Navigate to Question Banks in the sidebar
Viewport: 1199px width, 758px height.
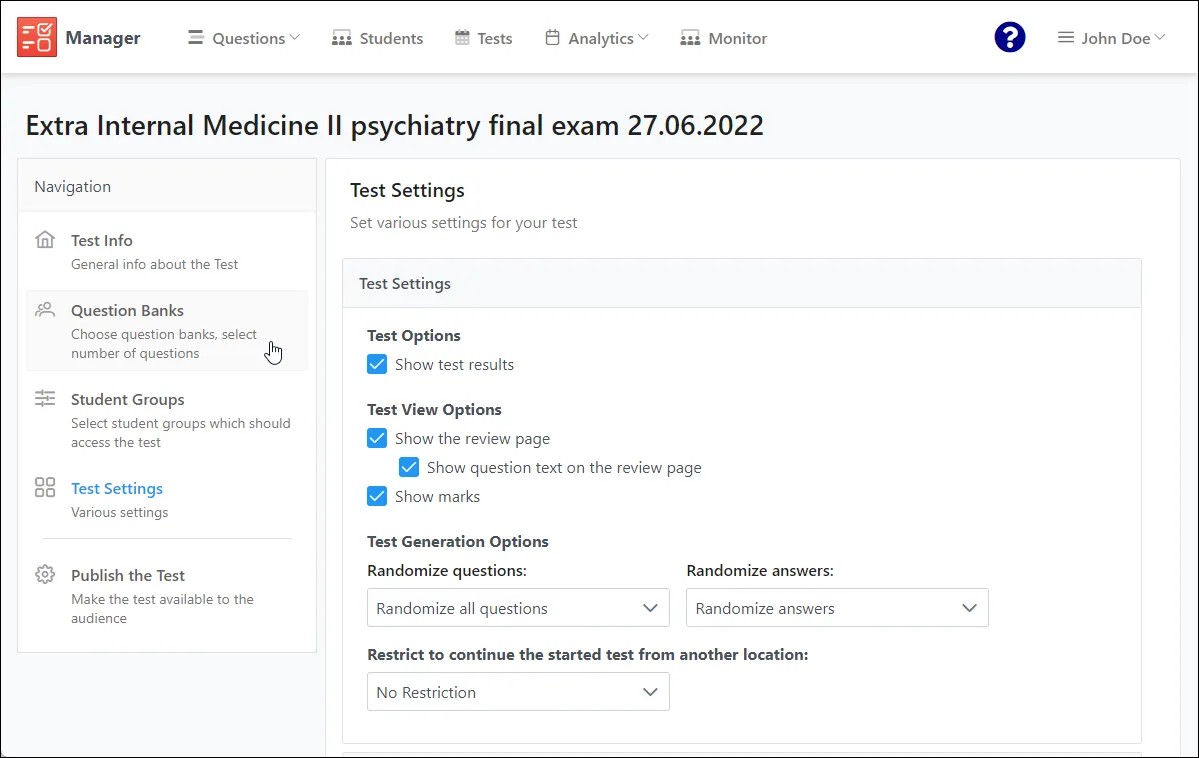click(127, 310)
